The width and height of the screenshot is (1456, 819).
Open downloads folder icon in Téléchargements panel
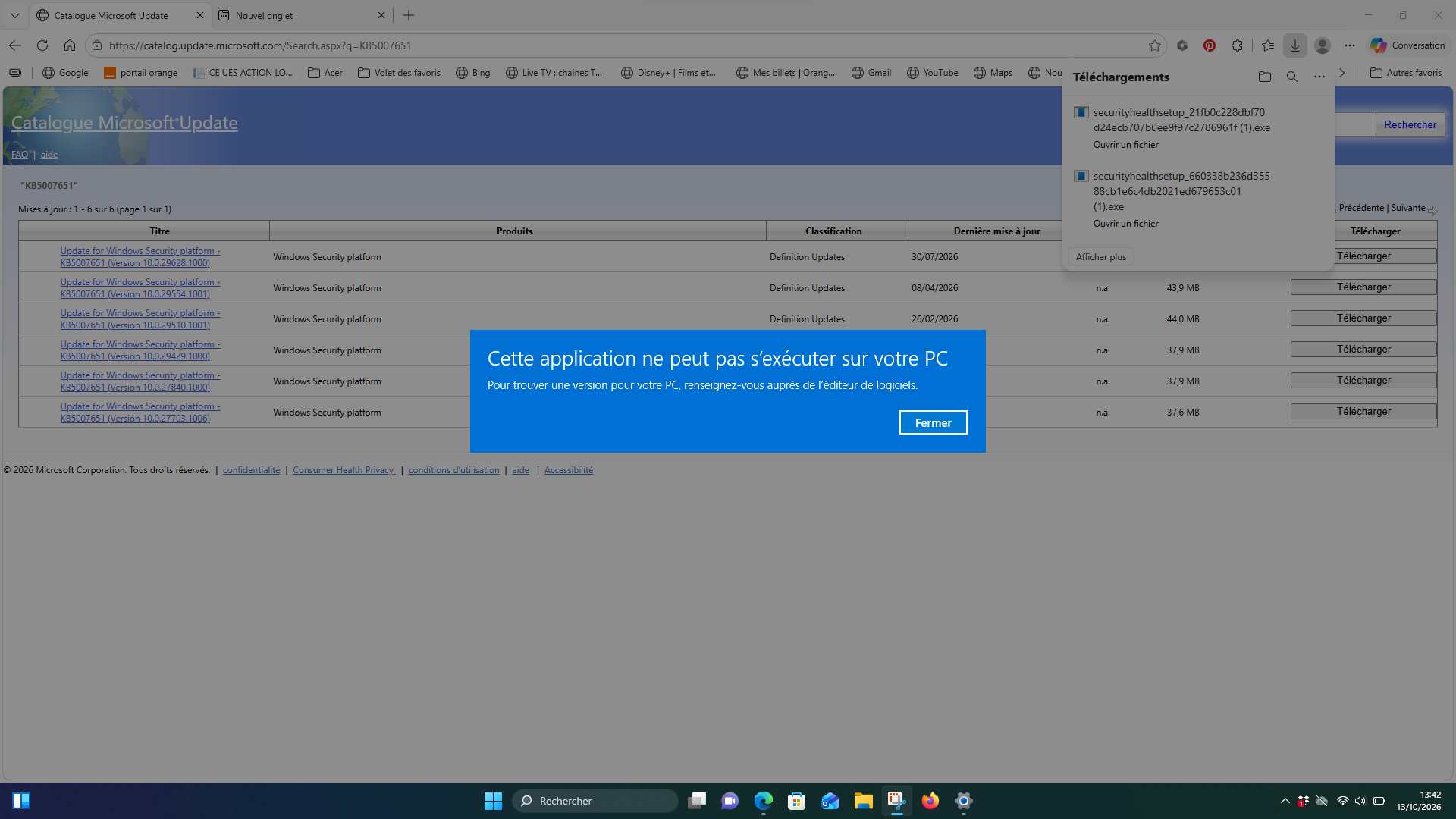(x=1264, y=77)
